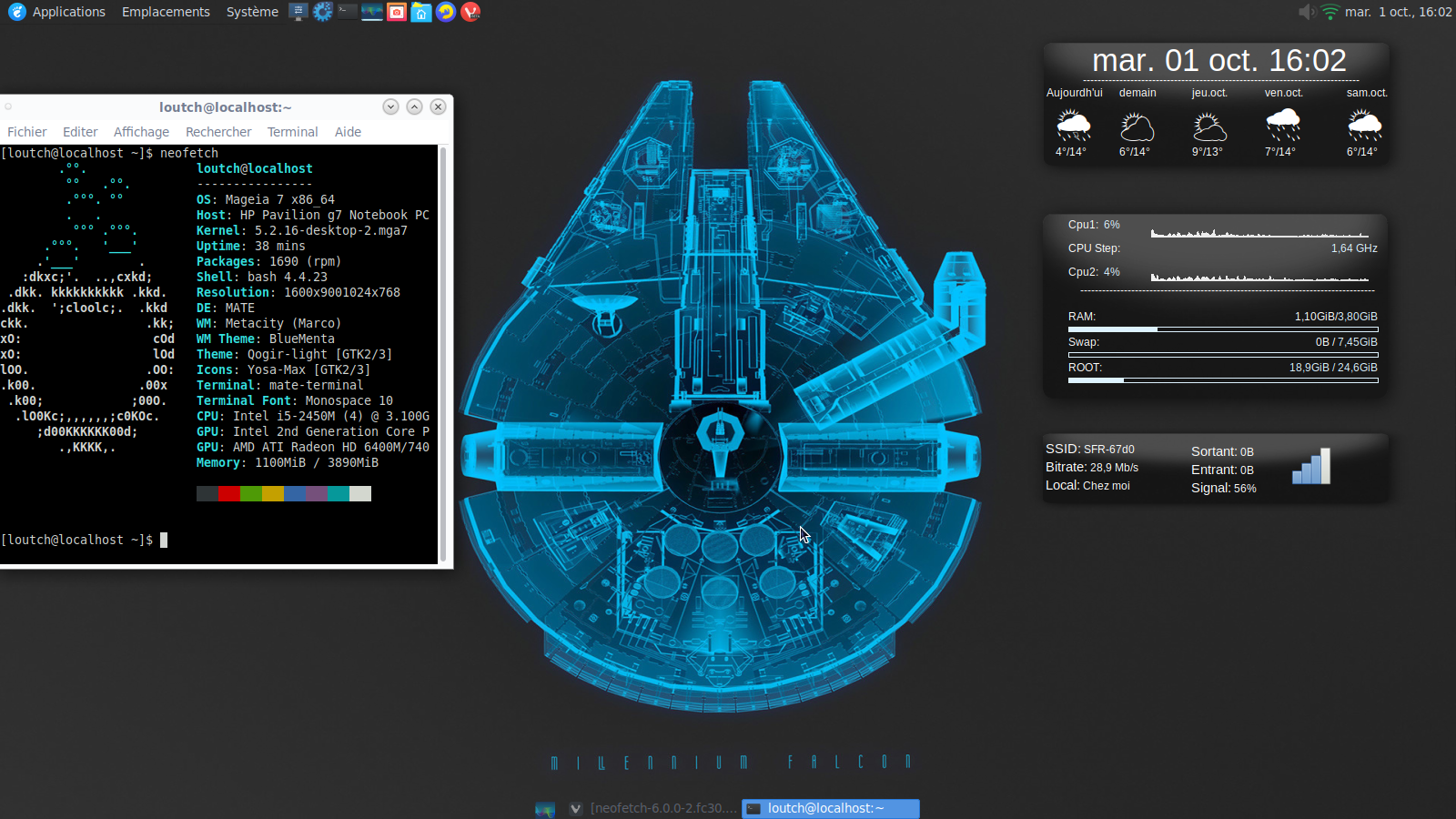Launch the terminal icon in top panel
Viewport: 1456px width, 819px height.
[348, 12]
